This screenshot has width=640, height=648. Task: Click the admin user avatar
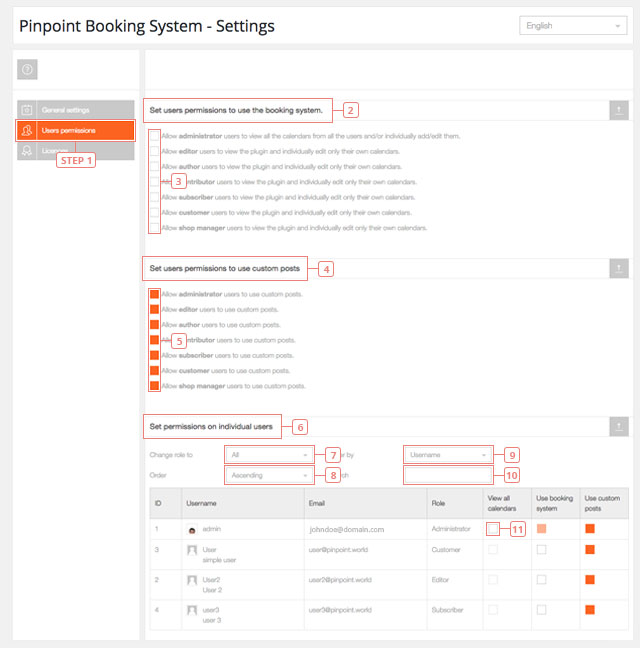(x=192, y=527)
